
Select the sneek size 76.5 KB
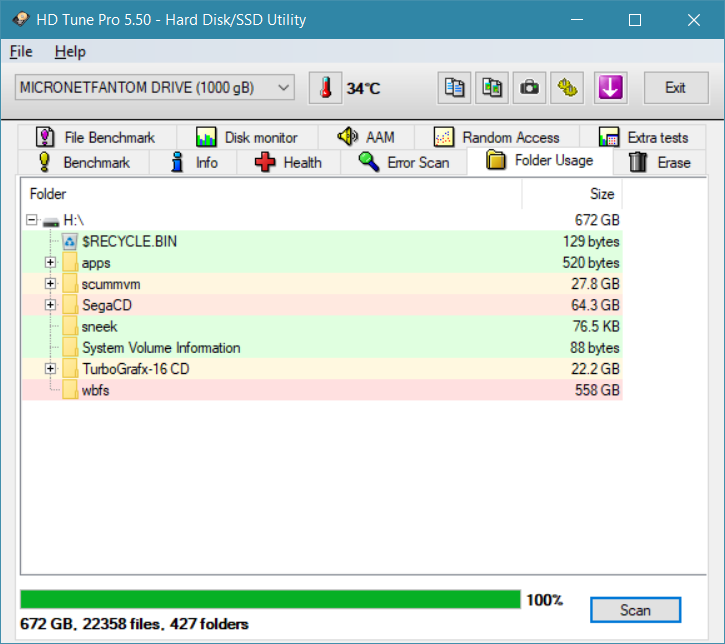point(596,326)
